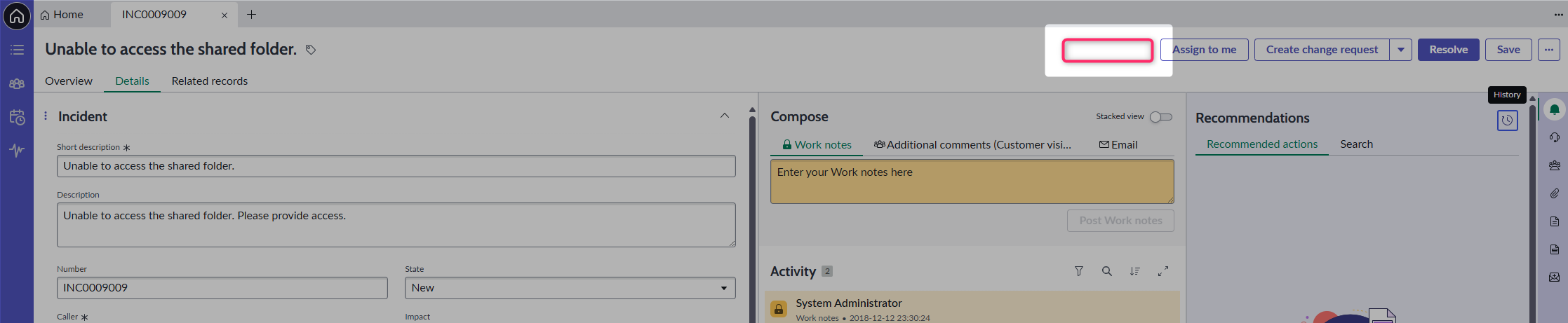Viewport: 1568px width, 323px height.
Task: Open the list menu in left sidebar
Action: pos(17,50)
